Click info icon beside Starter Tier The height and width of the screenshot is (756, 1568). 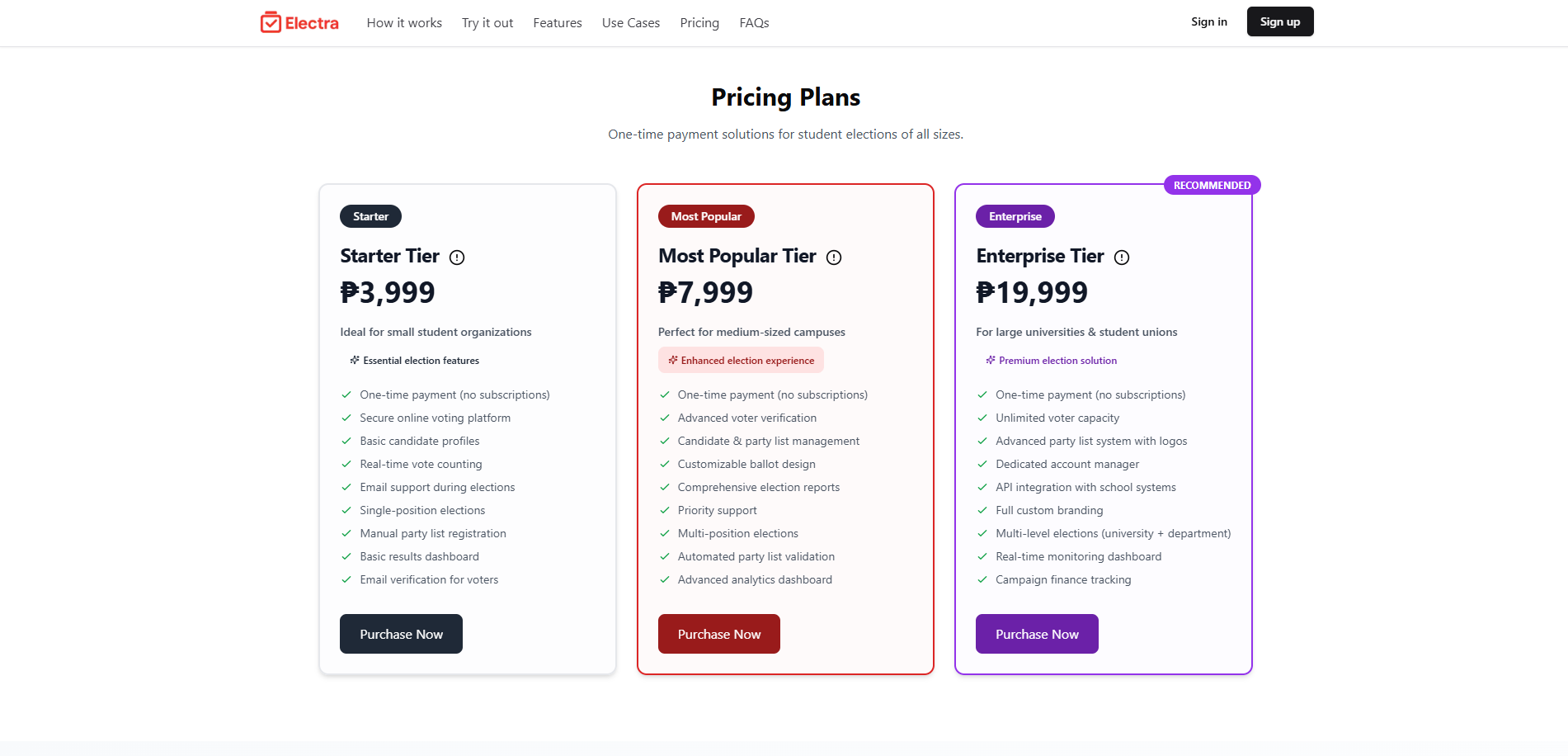pyautogui.click(x=457, y=258)
